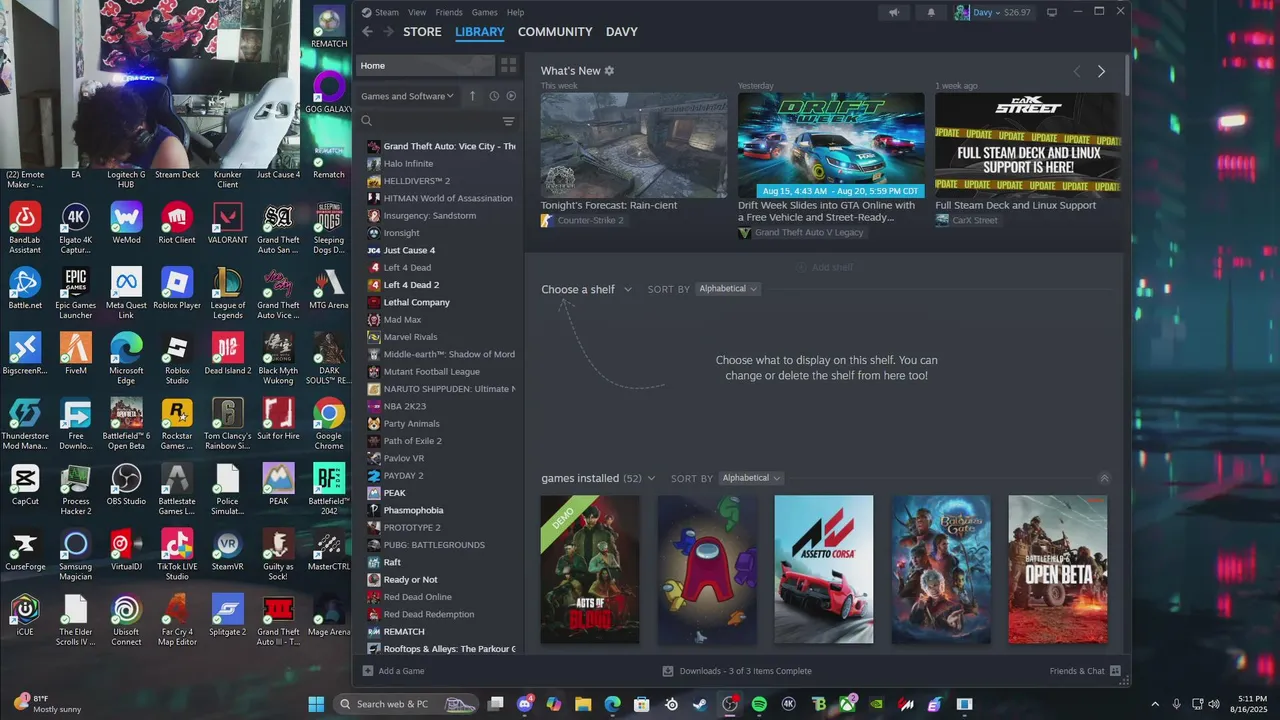This screenshot has height=720, width=1280.
Task: Switch to STORE tab
Action: 422,32
